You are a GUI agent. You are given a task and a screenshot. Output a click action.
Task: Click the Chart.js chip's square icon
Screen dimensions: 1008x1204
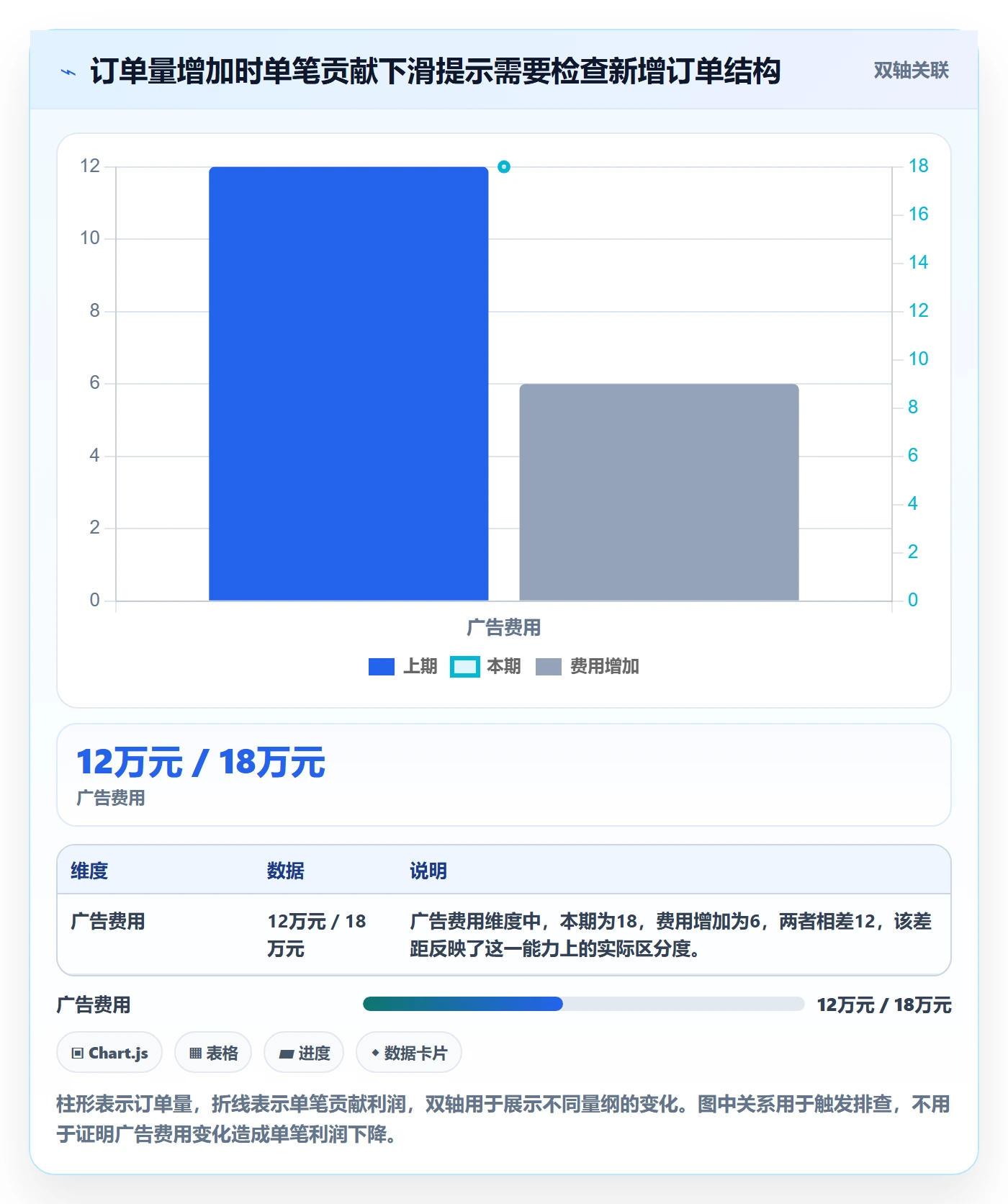78,1053
